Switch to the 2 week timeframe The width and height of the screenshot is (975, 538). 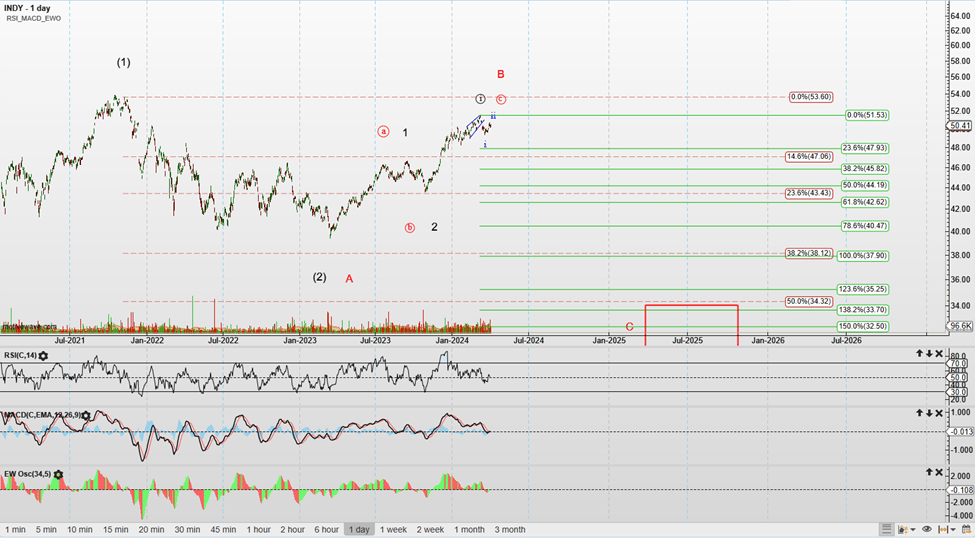point(430,529)
